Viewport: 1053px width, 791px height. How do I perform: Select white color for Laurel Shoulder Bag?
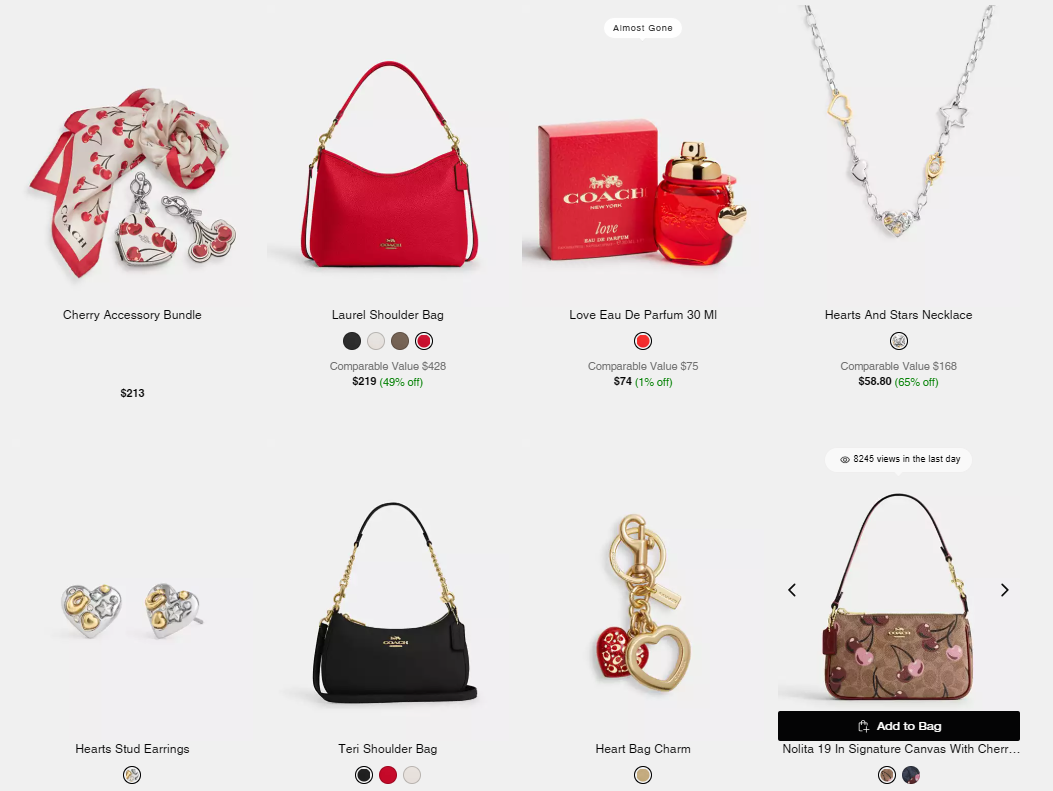[376, 341]
